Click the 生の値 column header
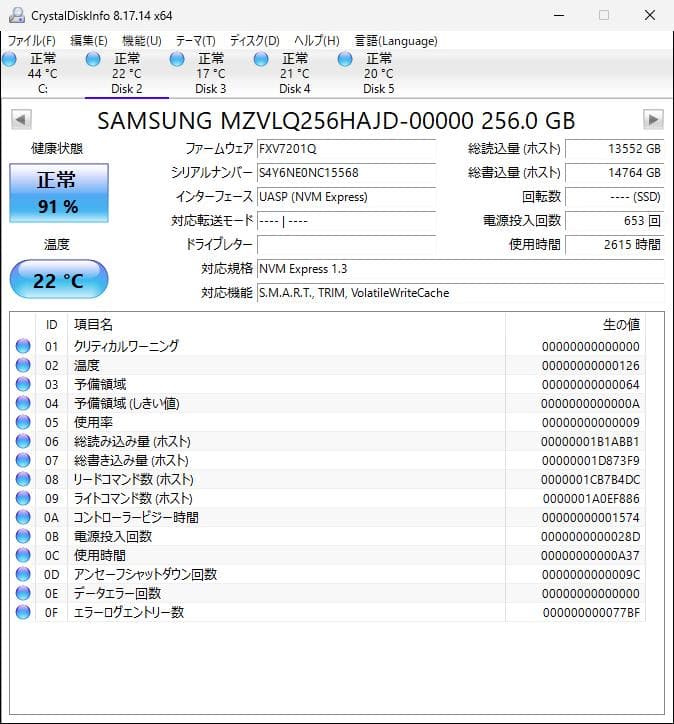This screenshot has height=724, width=674. [x=575, y=325]
